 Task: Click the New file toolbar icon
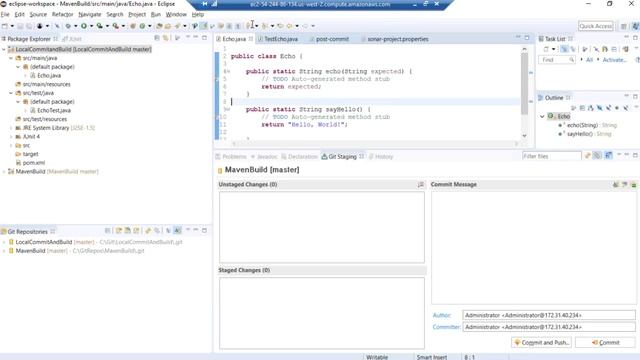(x=4, y=26)
